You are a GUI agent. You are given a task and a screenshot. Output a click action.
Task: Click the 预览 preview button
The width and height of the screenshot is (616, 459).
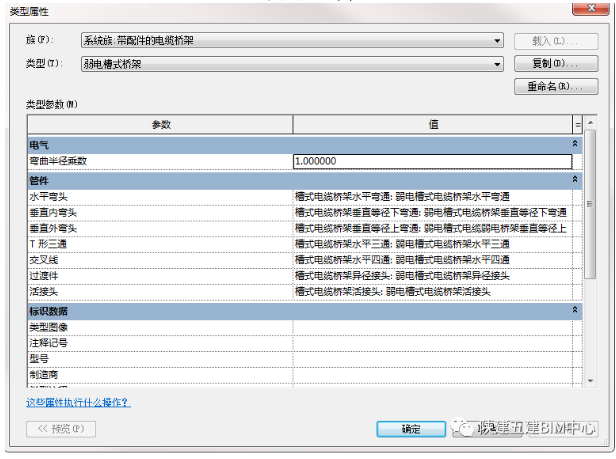[x=61, y=429]
